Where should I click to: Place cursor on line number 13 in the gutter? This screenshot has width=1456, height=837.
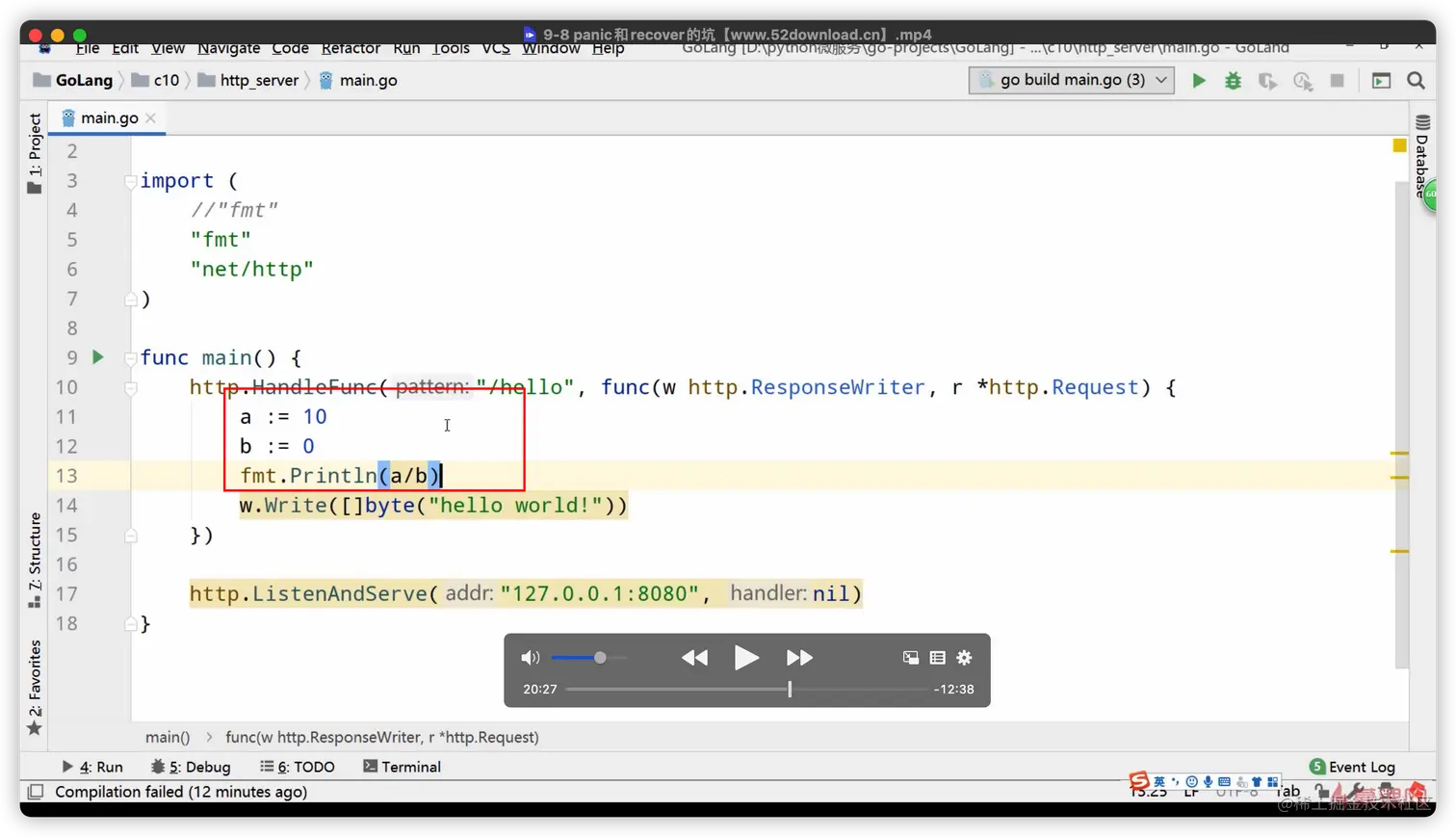(x=66, y=476)
